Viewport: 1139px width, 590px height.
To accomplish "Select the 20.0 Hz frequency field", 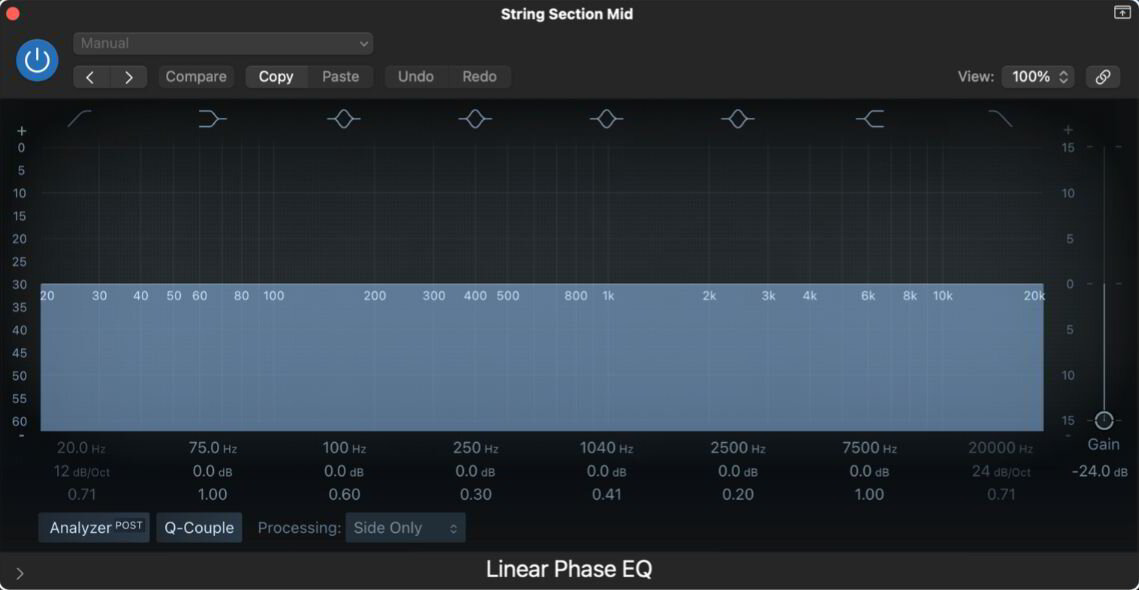I will pyautogui.click(x=81, y=448).
